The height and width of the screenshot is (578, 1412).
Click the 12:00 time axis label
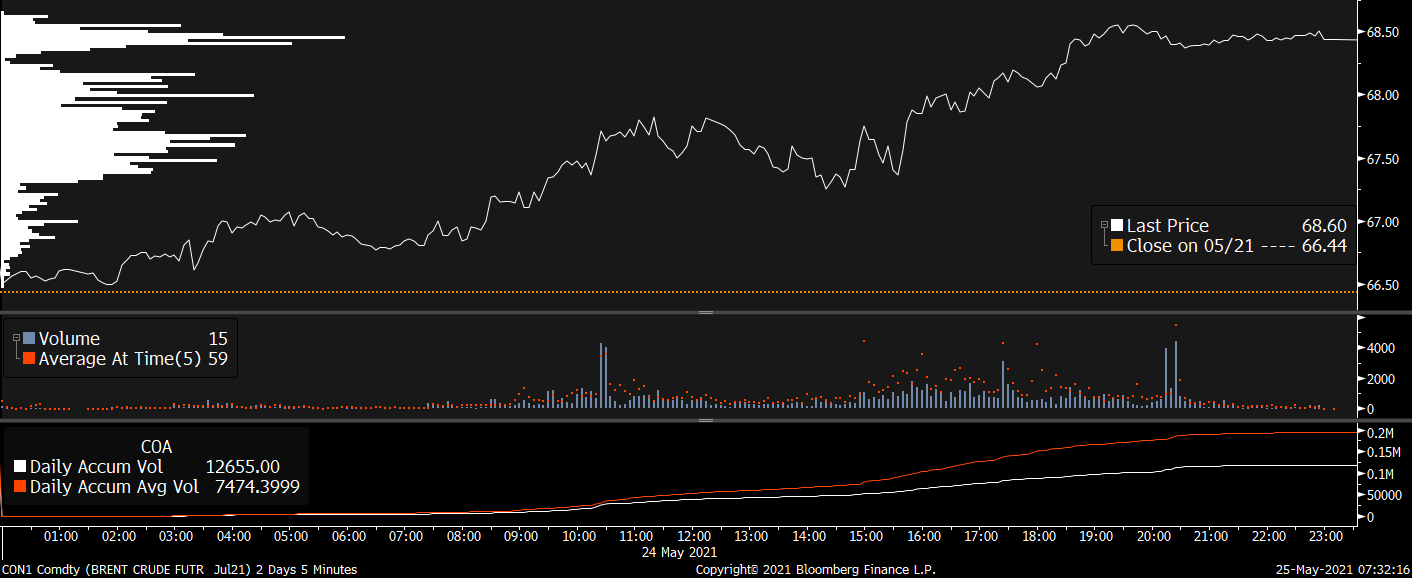694,536
